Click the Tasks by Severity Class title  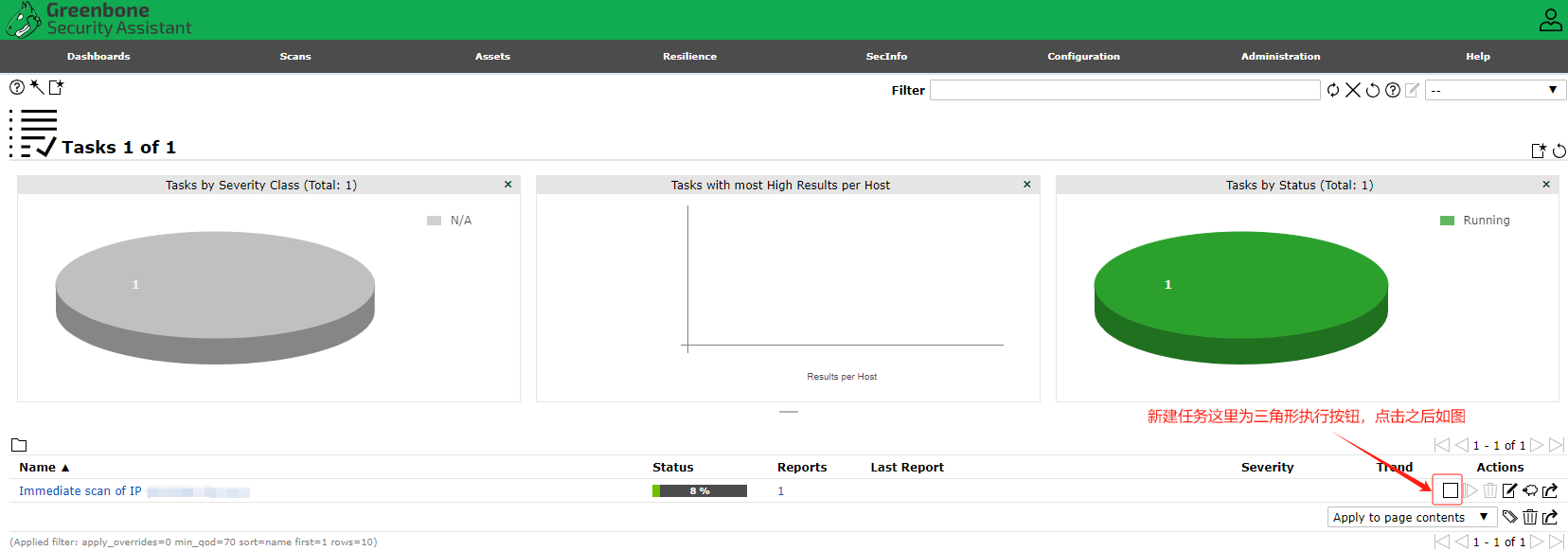point(261,185)
